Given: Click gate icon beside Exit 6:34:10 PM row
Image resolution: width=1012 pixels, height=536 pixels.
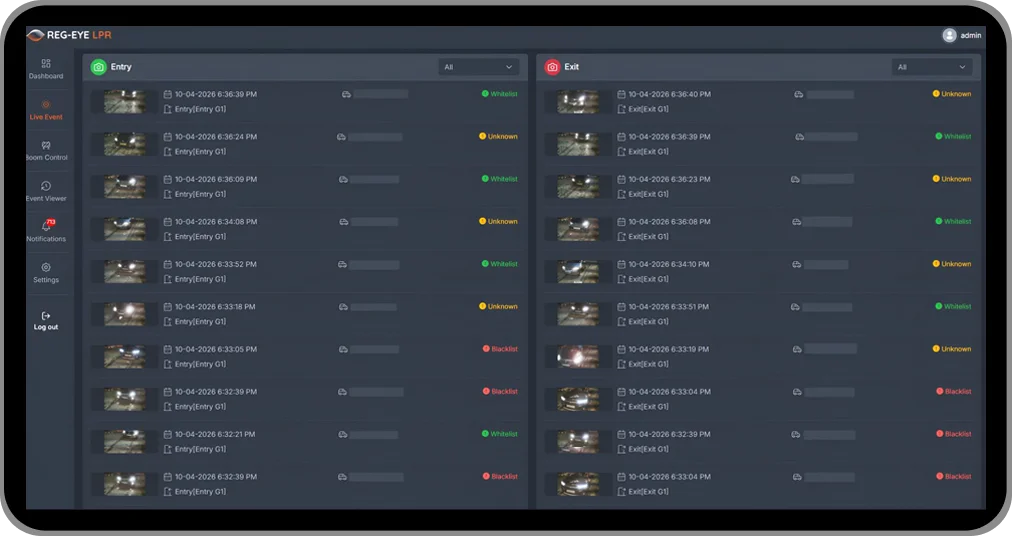Looking at the screenshot, I should [x=621, y=280].
